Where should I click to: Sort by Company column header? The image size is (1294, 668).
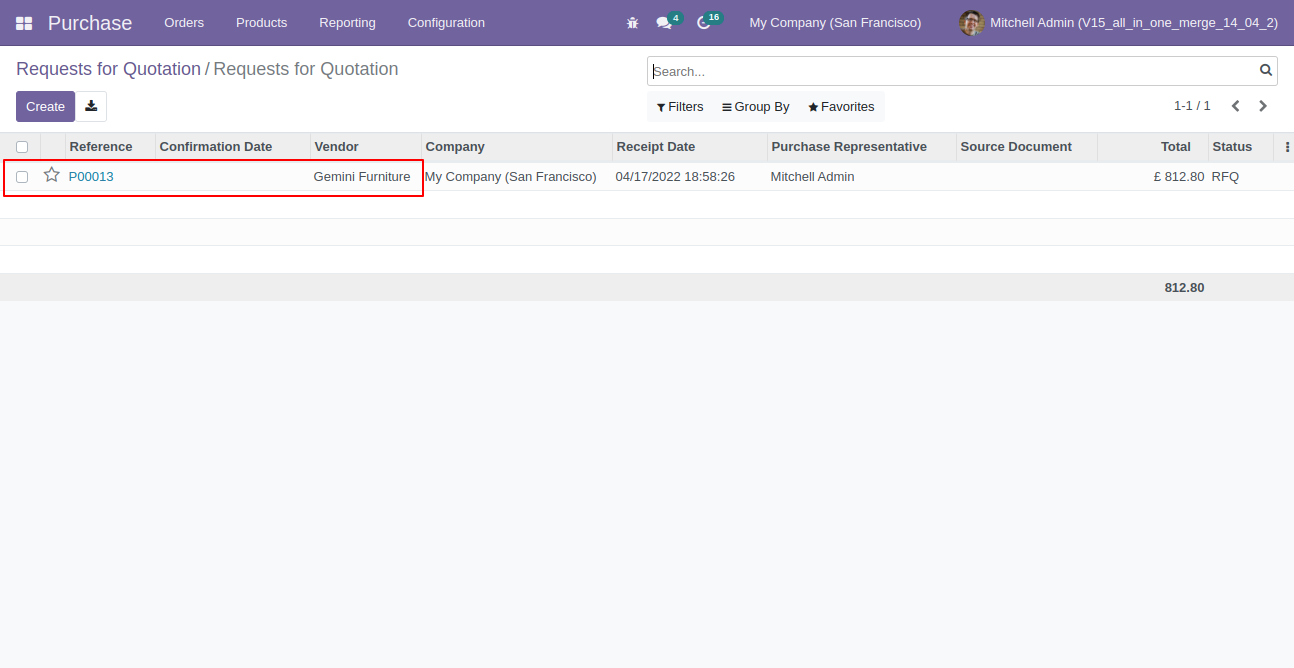click(517, 147)
